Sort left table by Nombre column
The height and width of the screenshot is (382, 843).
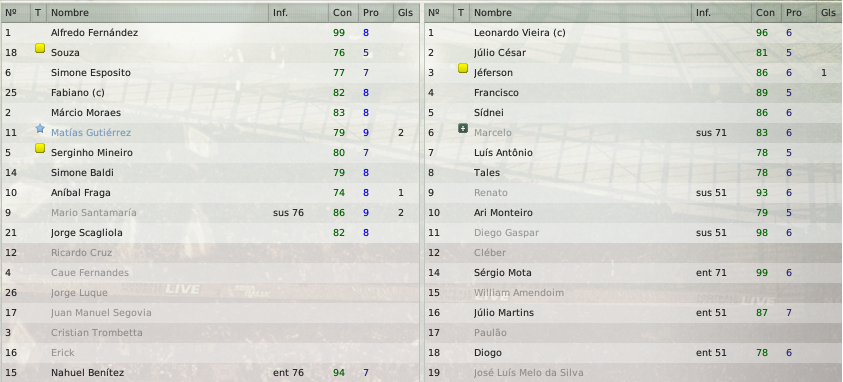[x=158, y=12]
